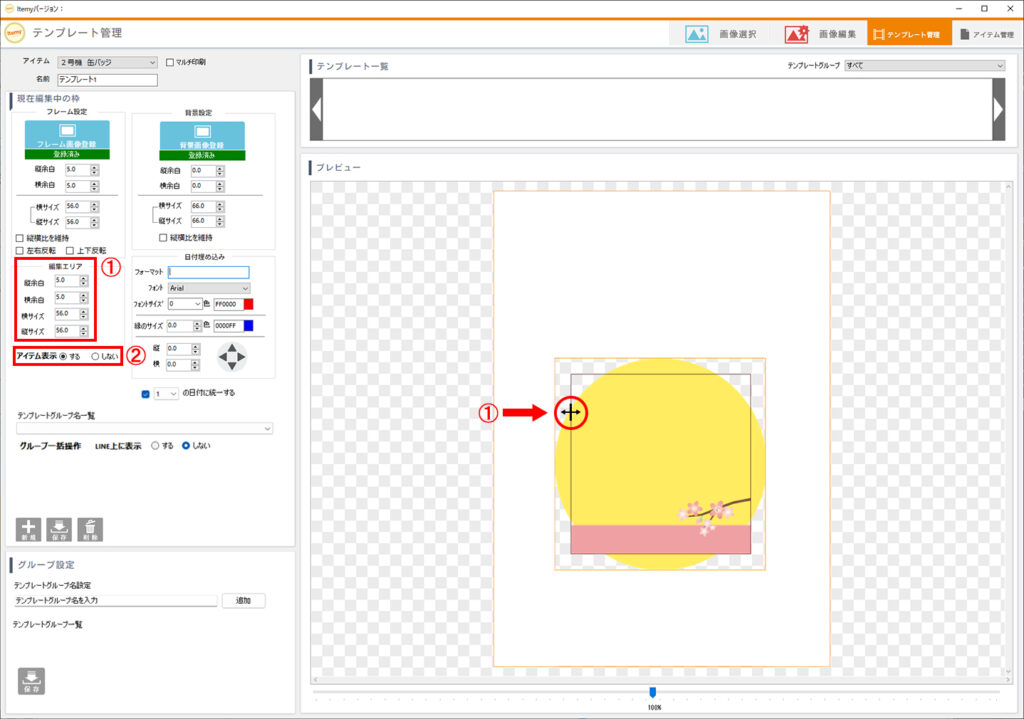
Task: Click the 保存 icon in グループ設定 panel
Action: tap(31, 680)
